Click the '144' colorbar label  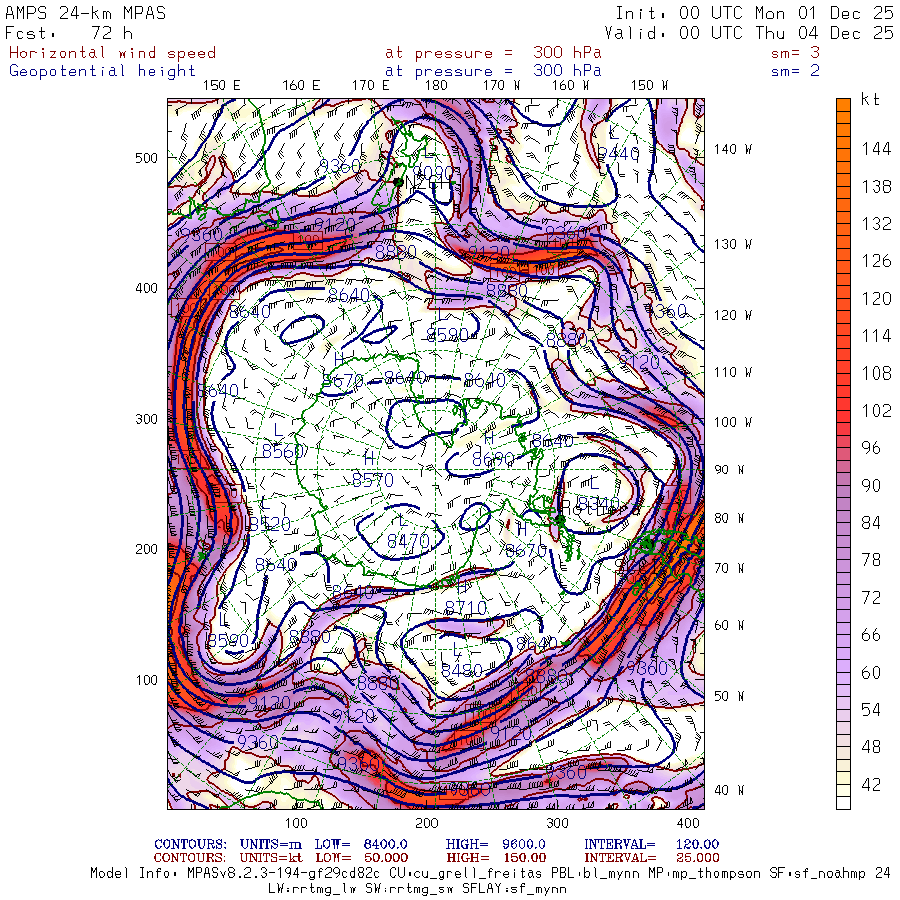pyautogui.click(x=876, y=149)
